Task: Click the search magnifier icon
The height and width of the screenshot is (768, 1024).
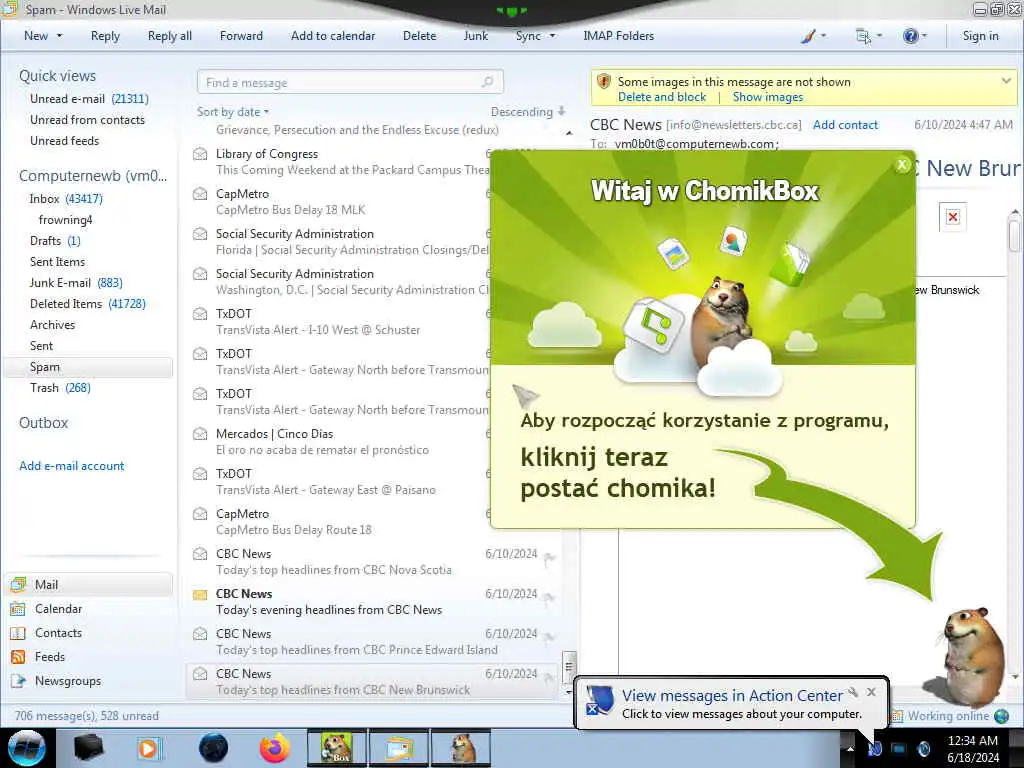Action: tap(488, 82)
